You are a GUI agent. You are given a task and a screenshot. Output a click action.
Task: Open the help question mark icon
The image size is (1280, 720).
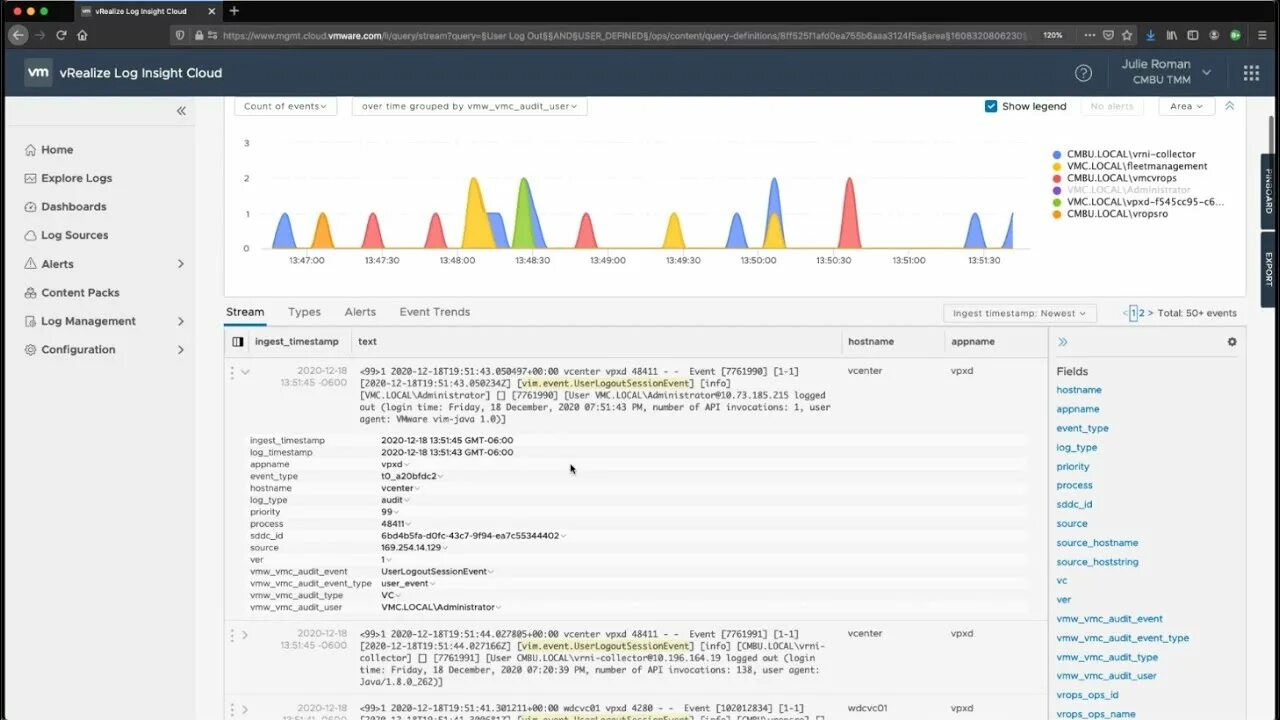pos(1083,73)
